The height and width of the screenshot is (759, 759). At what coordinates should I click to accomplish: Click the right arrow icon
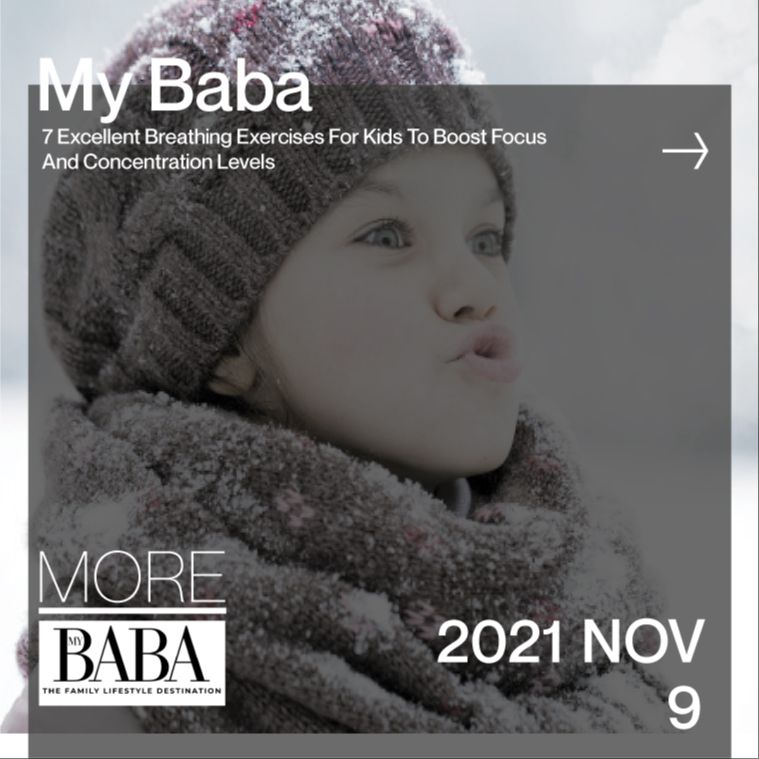(x=685, y=151)
